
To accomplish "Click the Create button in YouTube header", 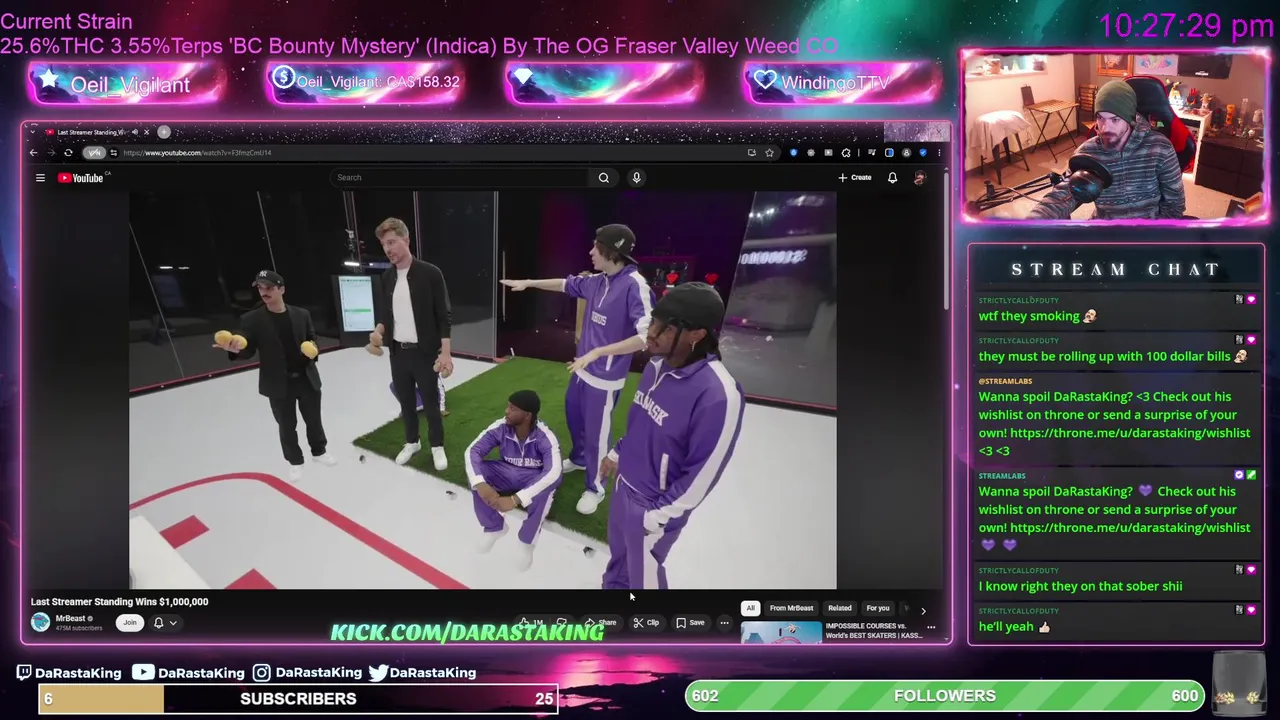I will (x=855, y=178).
